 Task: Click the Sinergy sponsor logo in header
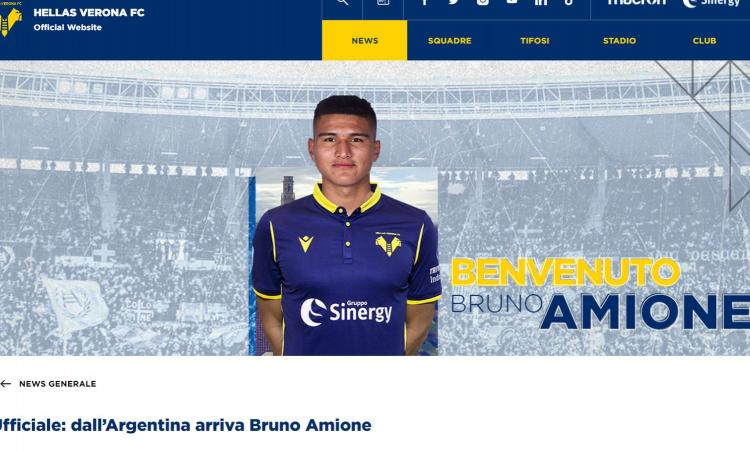pyautogui.click(x=711, y=3)
